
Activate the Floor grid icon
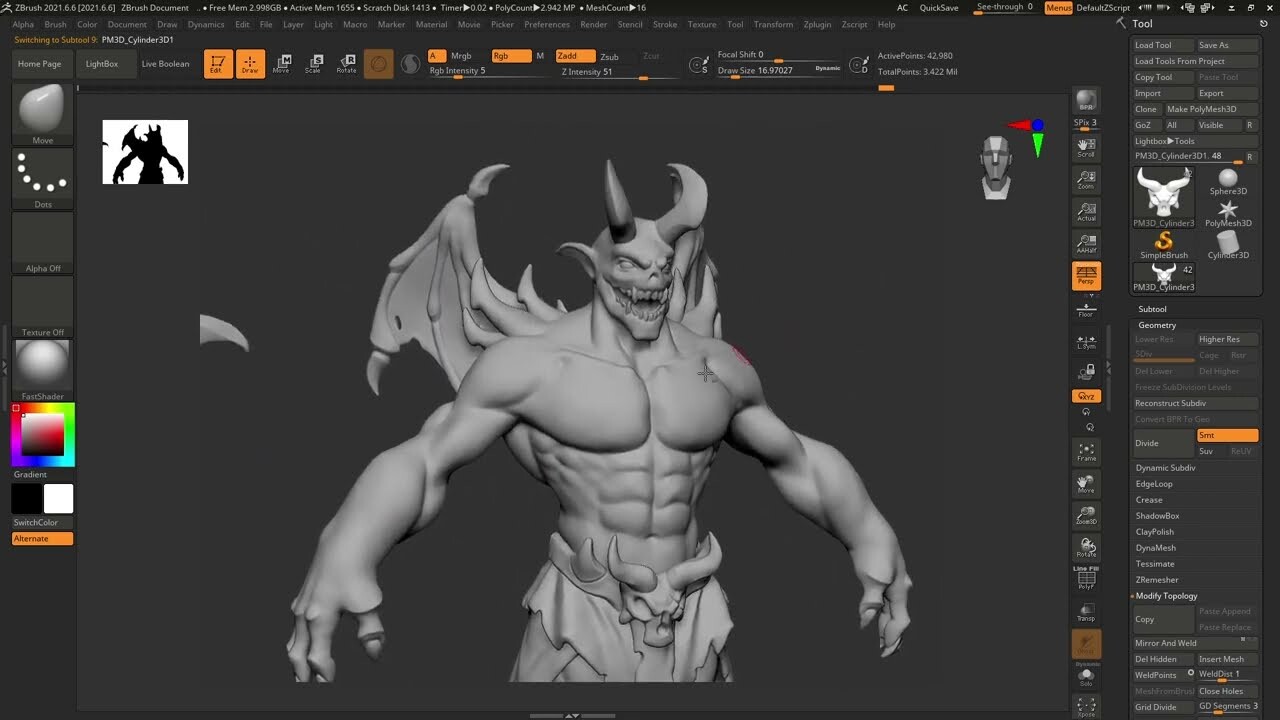pos(1086,310)
